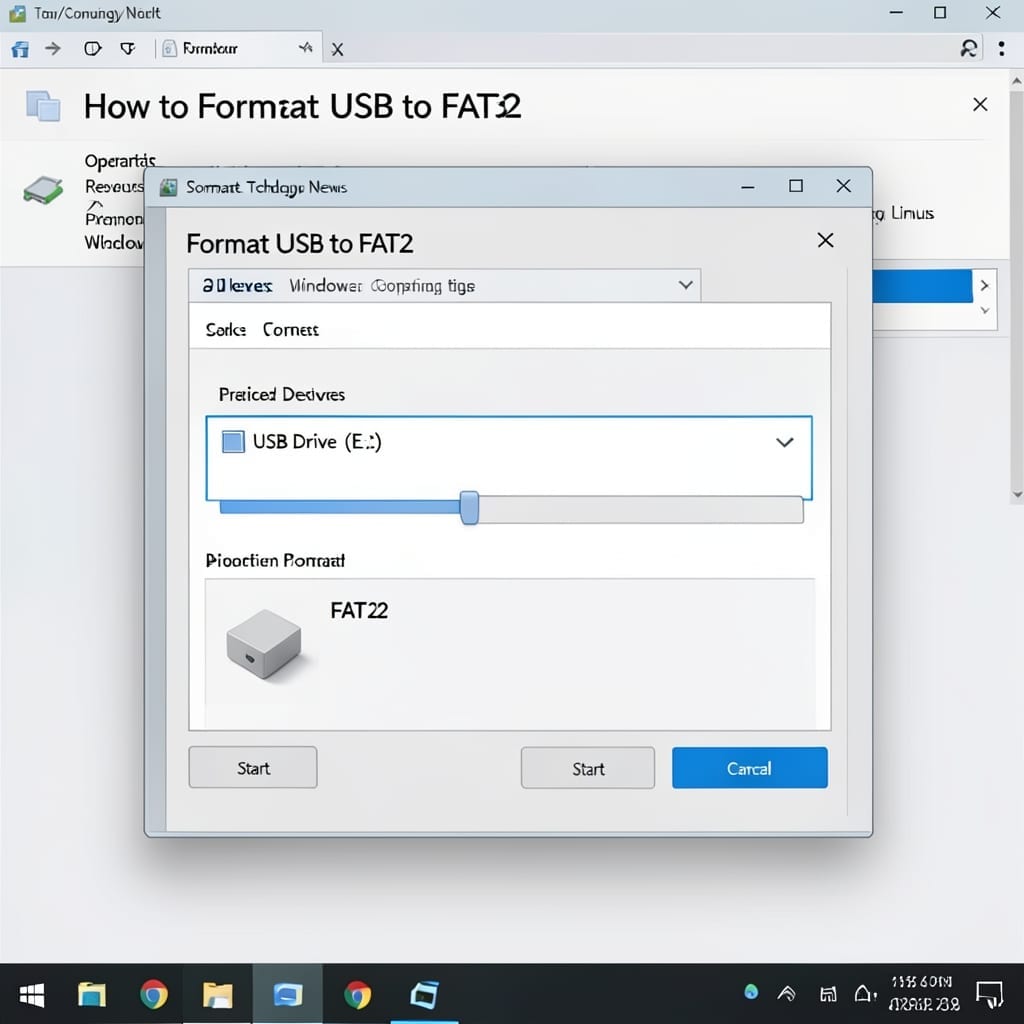Close the Formtour browser tab
The width and height of the screenshot is (1024, 1024).
337,50
